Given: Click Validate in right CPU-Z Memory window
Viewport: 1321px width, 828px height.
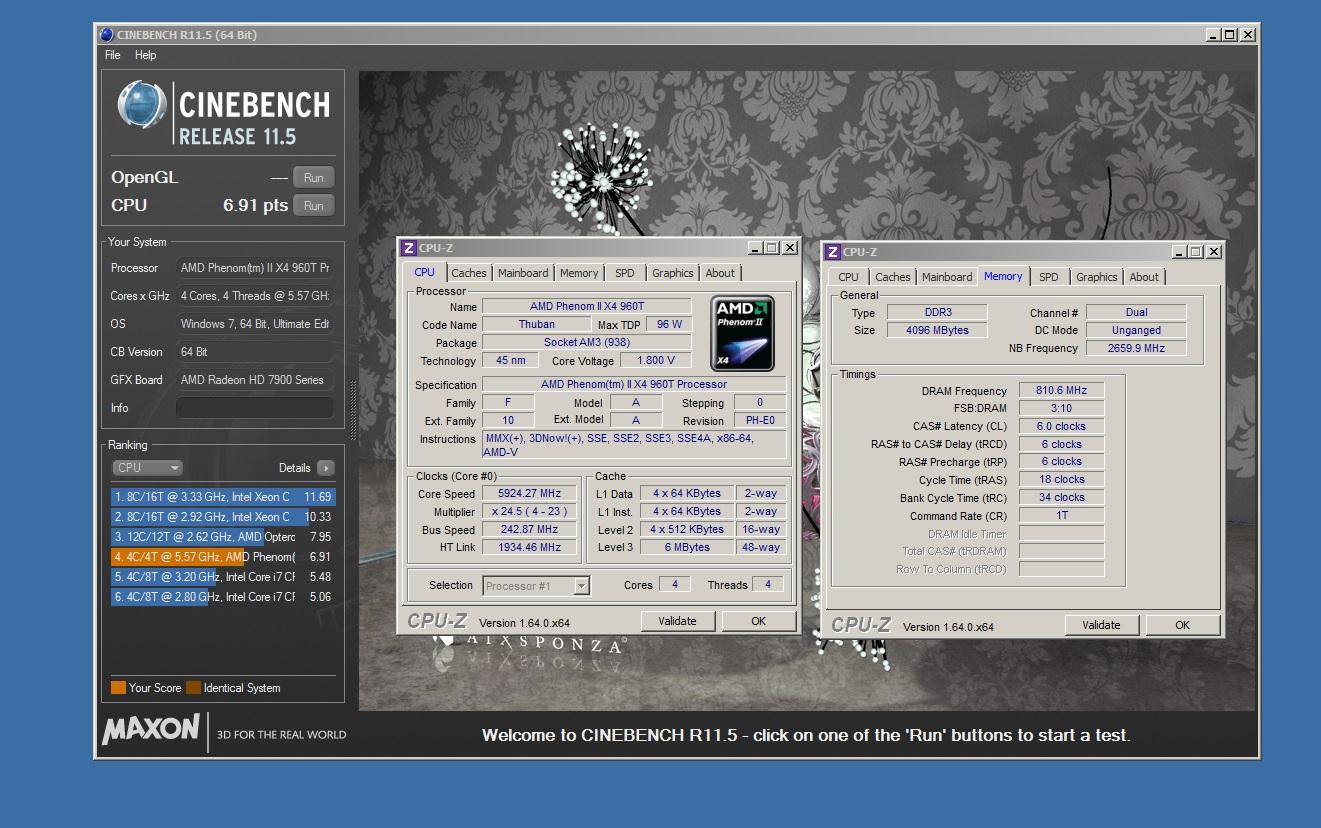Looking at the screenshot, I should (x=1101, y=625).
